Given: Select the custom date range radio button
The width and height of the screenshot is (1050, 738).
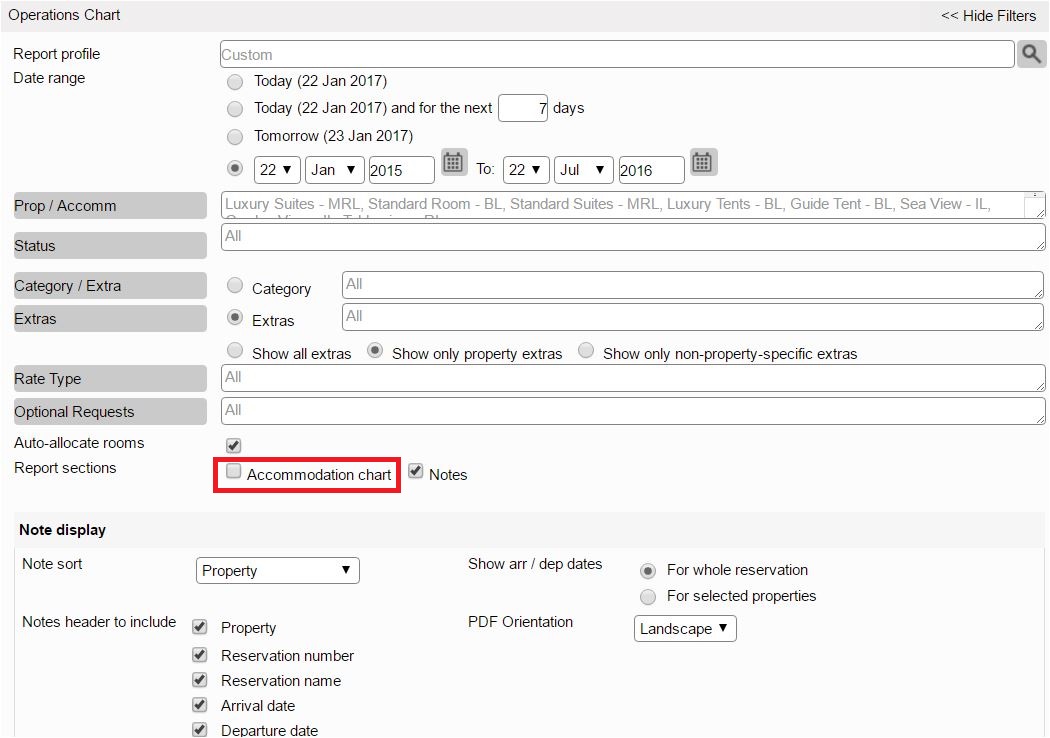Looking at the screenshot, I should (234, 167).
